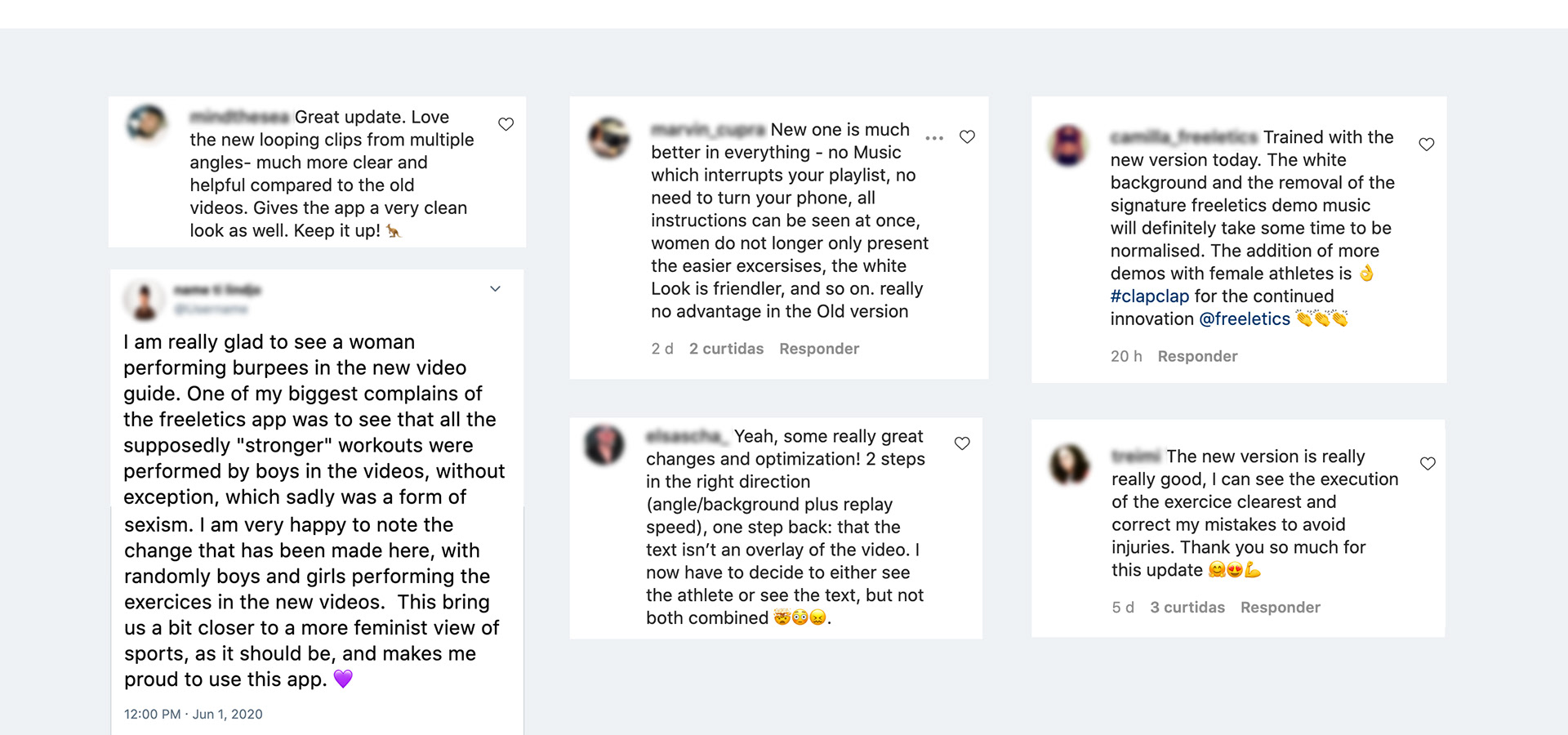Tap heart beside "Yeah, some really great changes"
The height and width of the screenshot is (735, 1568).
[962, 443]
